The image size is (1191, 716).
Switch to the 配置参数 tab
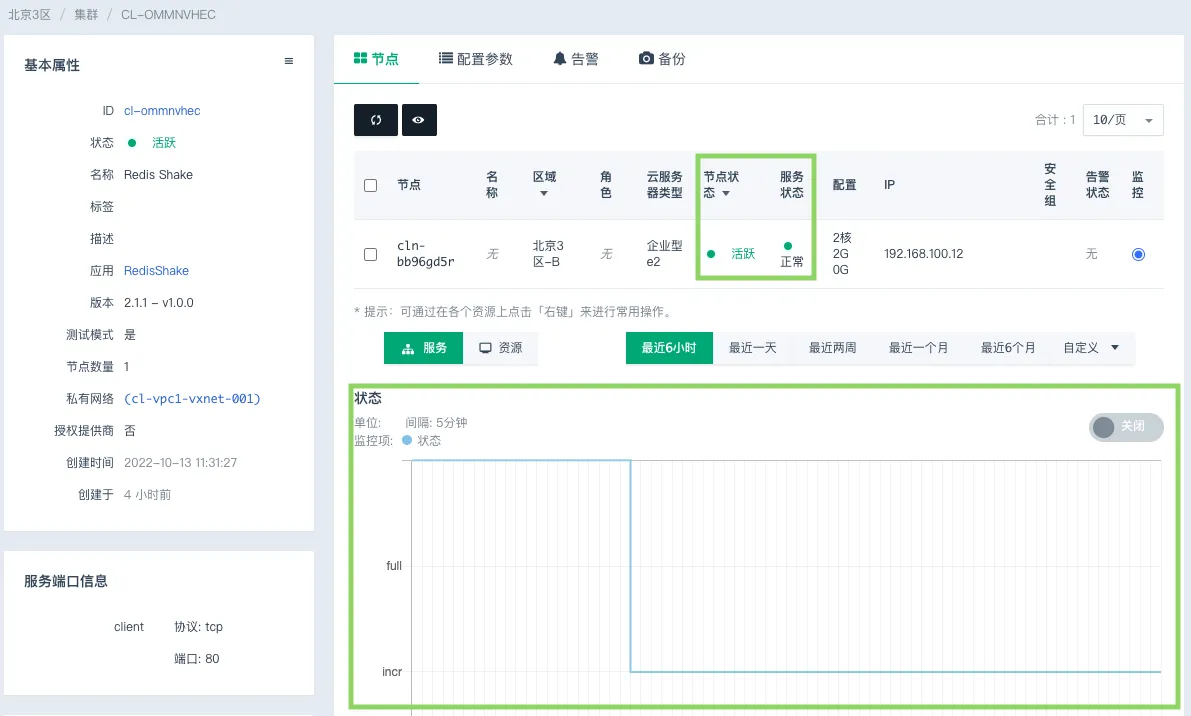point(476,59)
